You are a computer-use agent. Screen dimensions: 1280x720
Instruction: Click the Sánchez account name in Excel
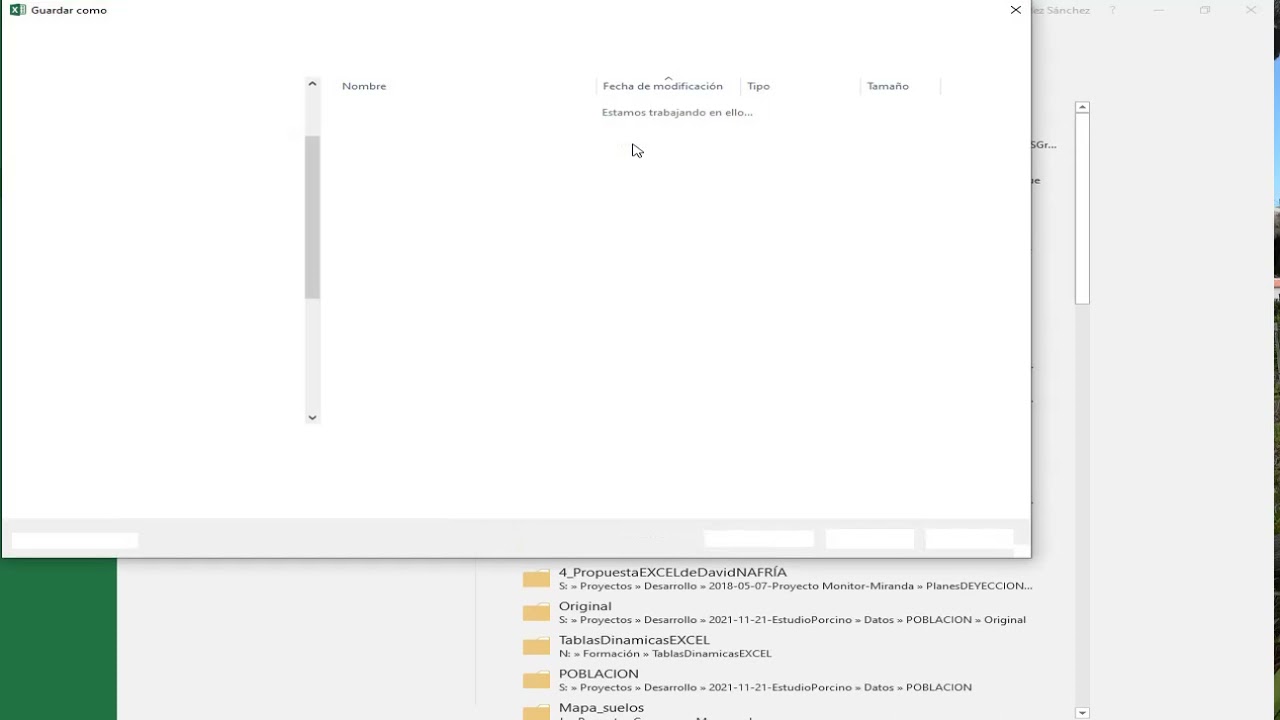point(1062,10)
